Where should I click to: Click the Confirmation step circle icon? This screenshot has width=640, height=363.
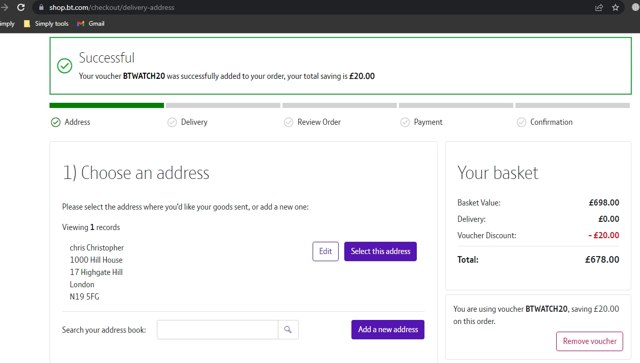click(521, 122)
